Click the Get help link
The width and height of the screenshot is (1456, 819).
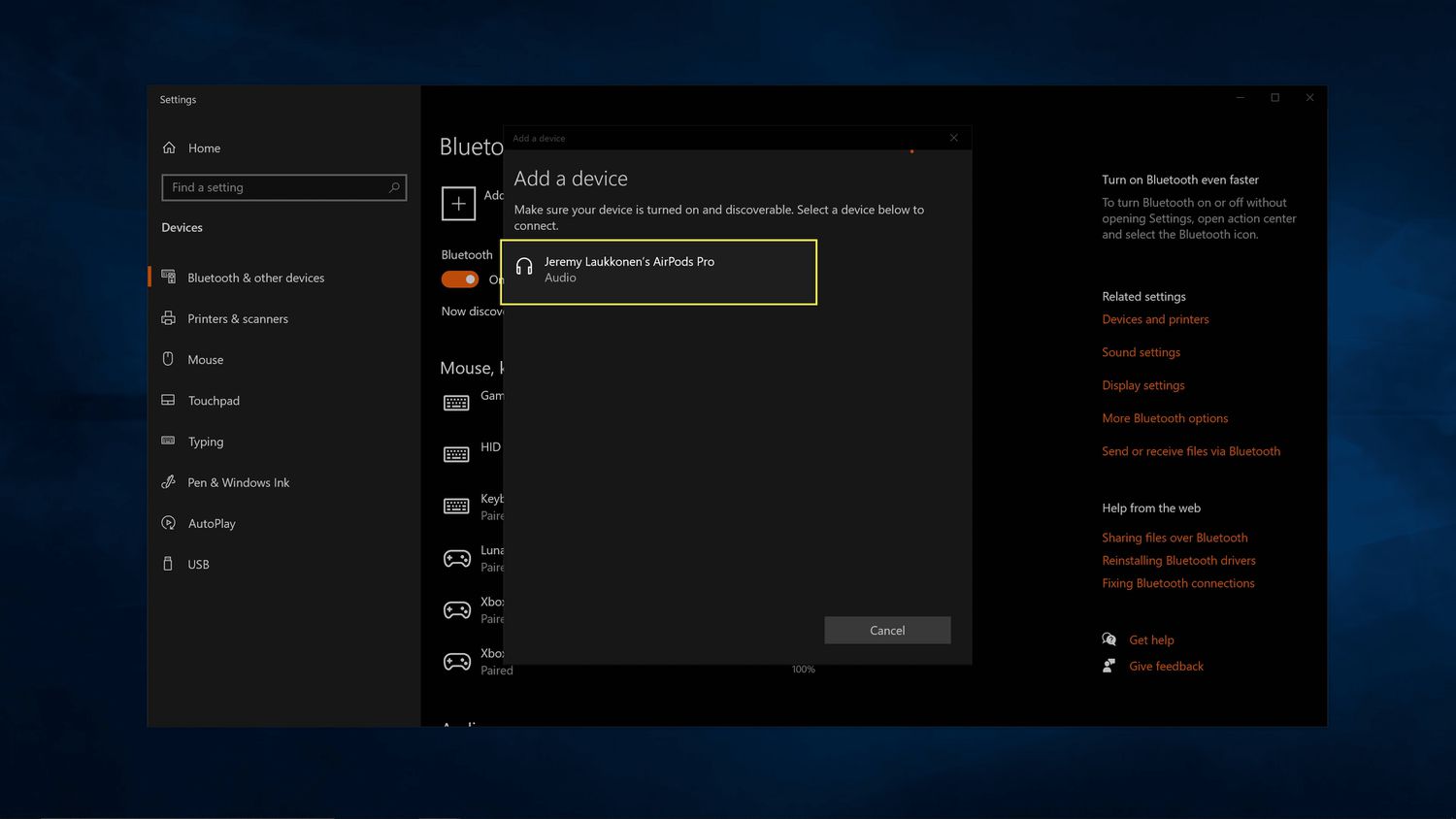click(x=1151, y=640)
